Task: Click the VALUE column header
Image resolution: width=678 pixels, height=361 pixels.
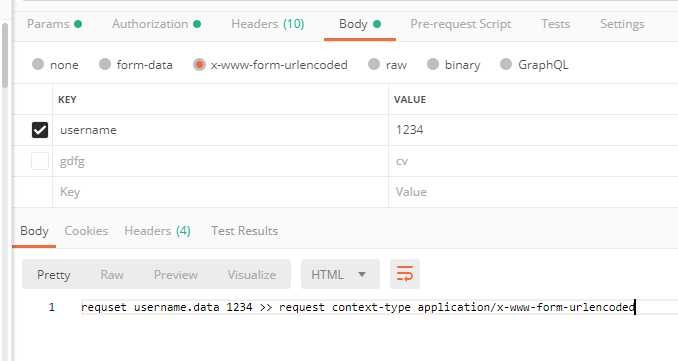Action: pos(410,99)
